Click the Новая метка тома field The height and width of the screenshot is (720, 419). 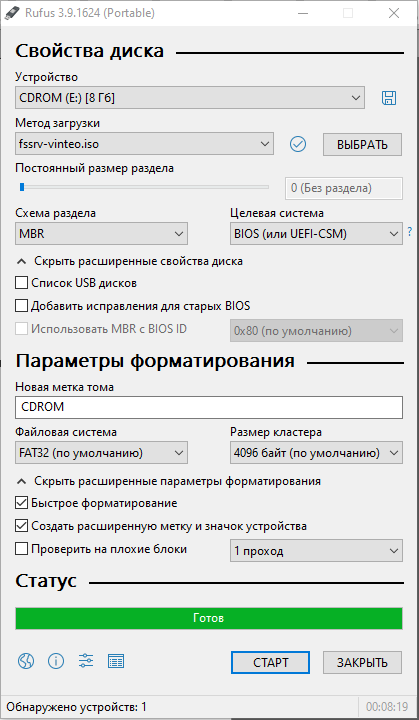(x=209, y=407)
